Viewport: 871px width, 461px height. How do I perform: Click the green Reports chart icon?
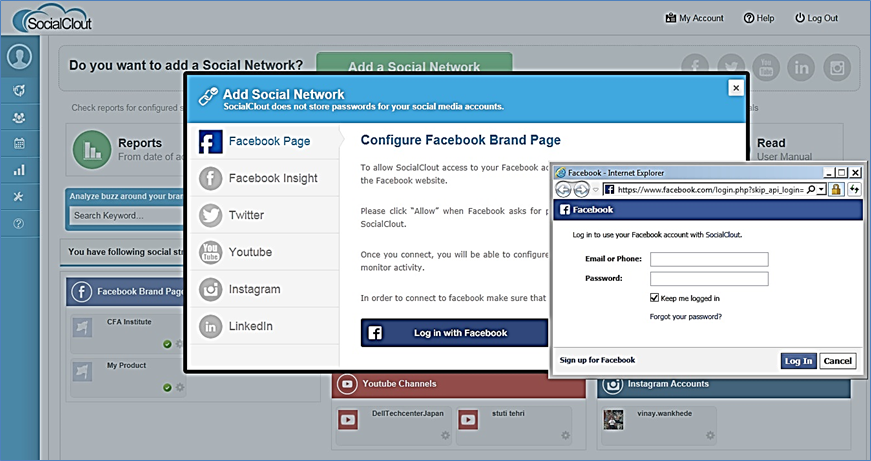[x=92, y=149]
